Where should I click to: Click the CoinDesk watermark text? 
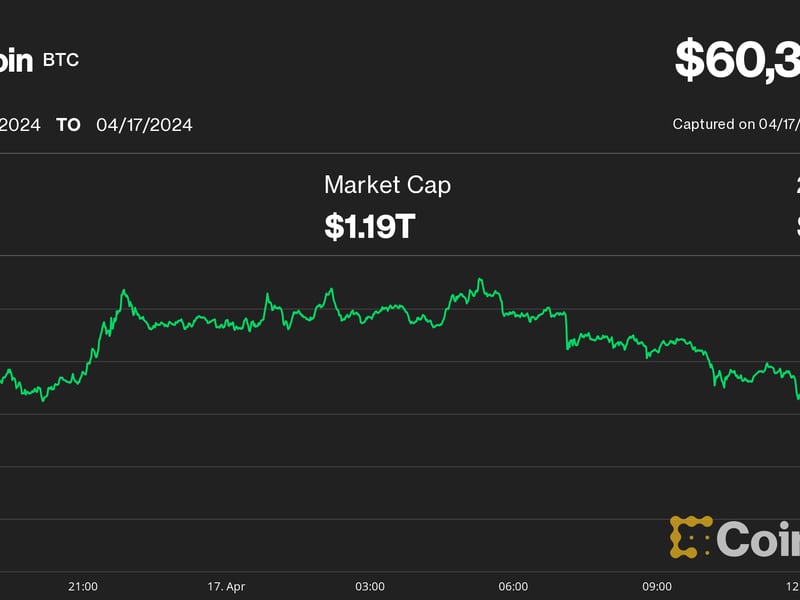click(758, 539)
